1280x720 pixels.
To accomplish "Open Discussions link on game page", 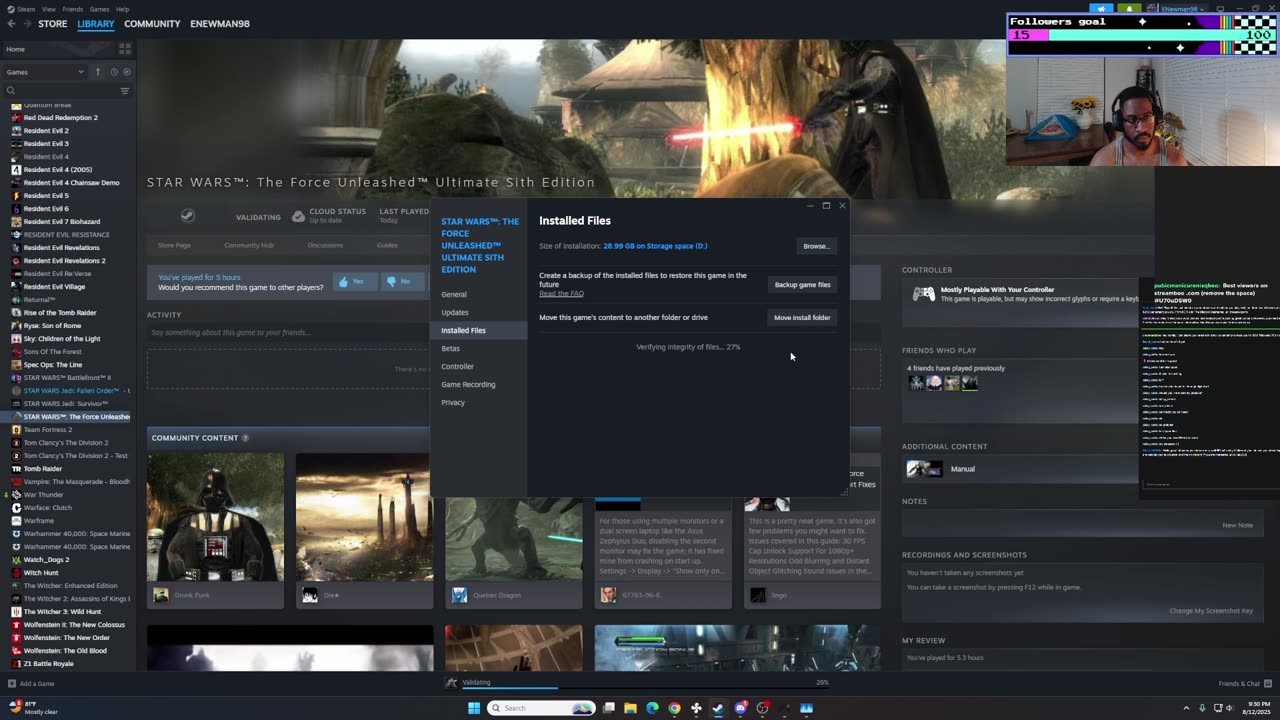I will pyautogui.click(x=325, y=245).
